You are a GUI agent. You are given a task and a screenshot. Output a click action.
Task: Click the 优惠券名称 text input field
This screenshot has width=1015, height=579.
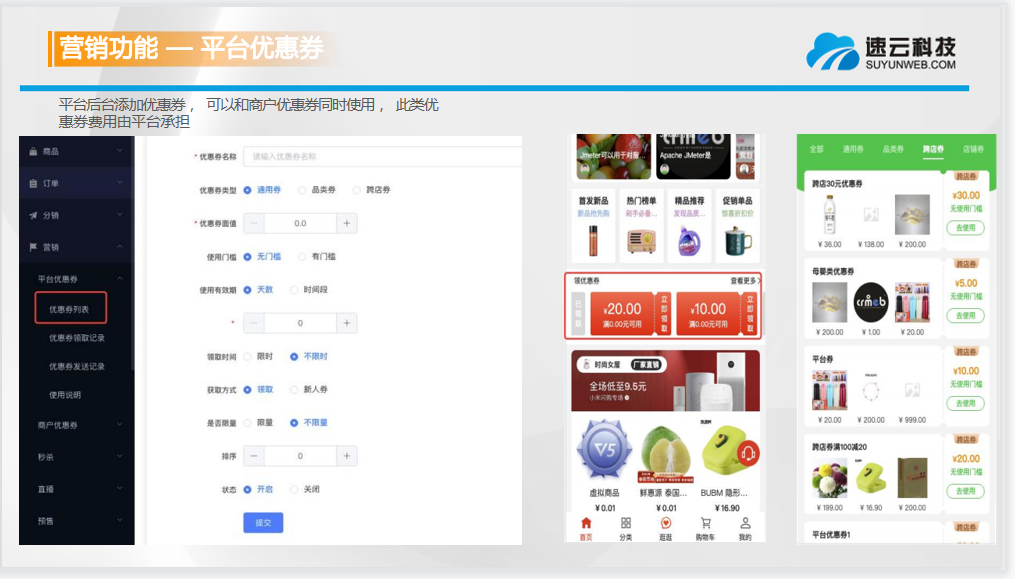coord(384,157)
